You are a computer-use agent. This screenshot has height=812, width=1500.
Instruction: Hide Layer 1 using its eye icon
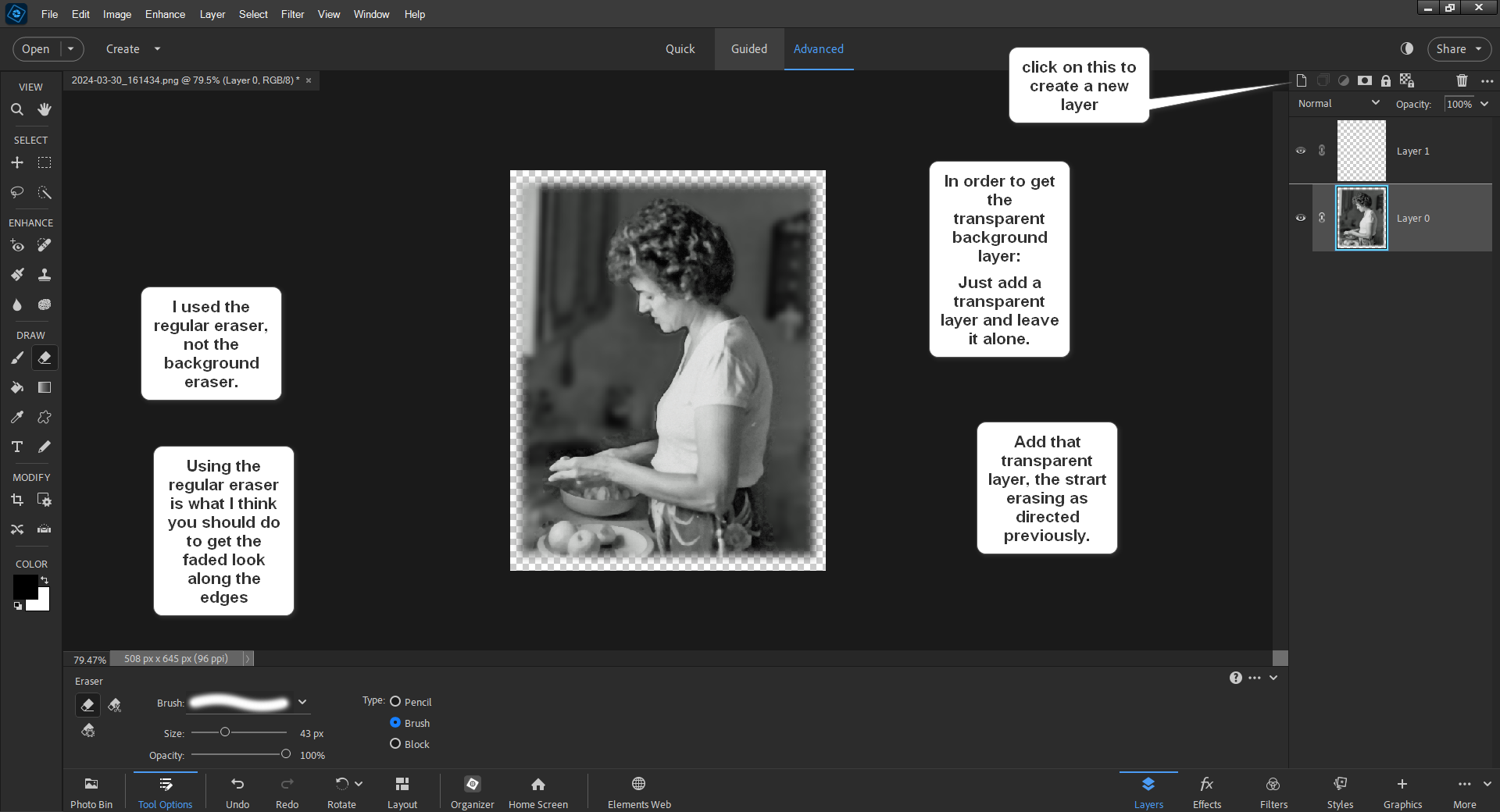pos(1300,151)
